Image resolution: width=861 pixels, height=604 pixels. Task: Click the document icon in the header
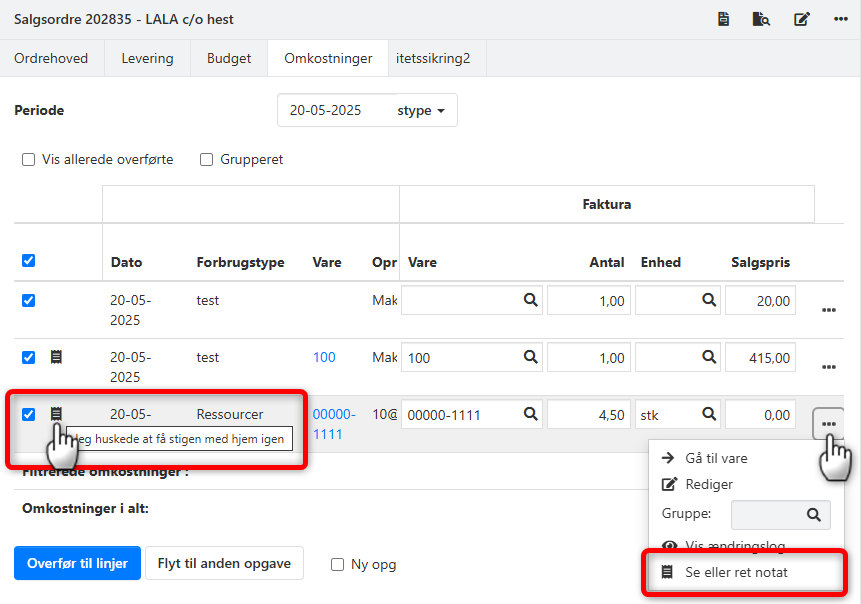click(723, 19)
